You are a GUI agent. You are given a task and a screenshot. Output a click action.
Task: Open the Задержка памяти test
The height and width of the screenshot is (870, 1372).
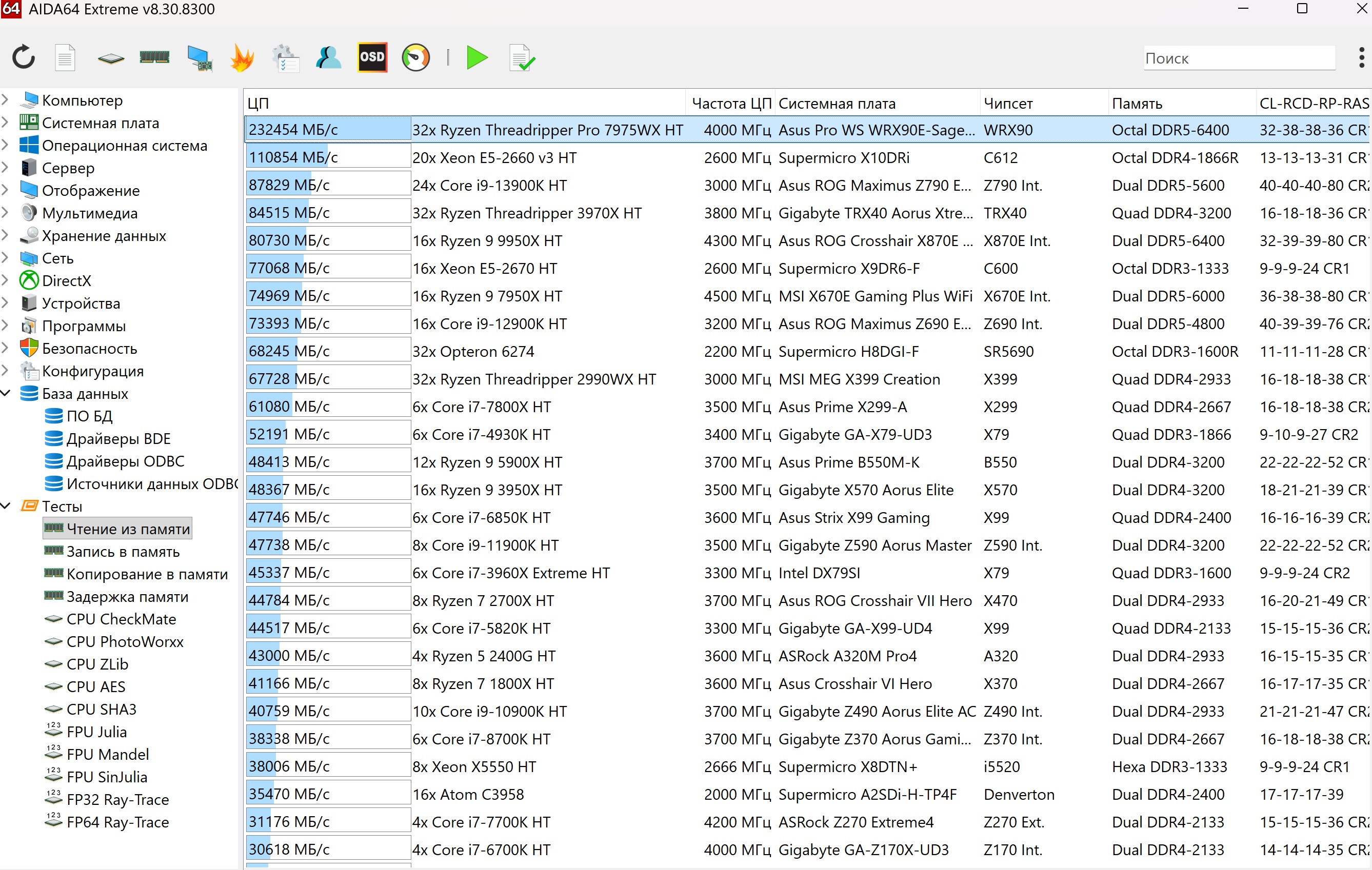click(x=128, y=597)
